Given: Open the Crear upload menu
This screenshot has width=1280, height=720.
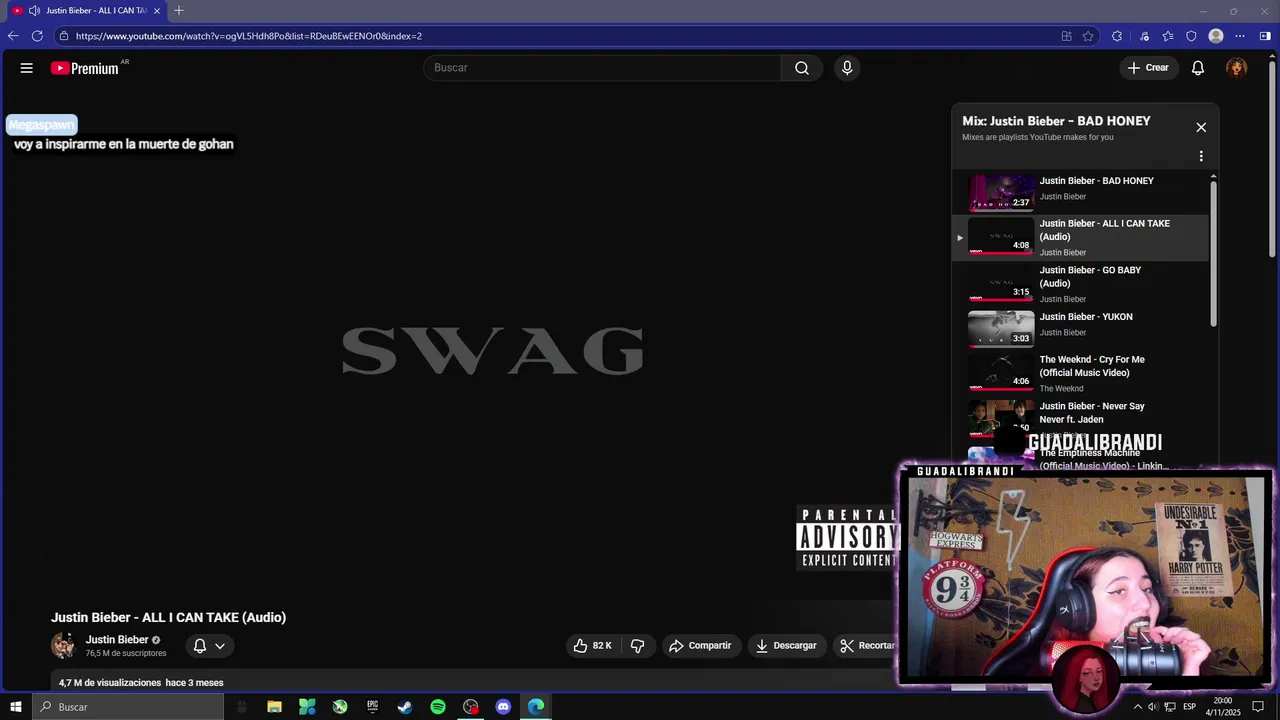Looking at the screenshot, I should click(x=1148, y=68).
